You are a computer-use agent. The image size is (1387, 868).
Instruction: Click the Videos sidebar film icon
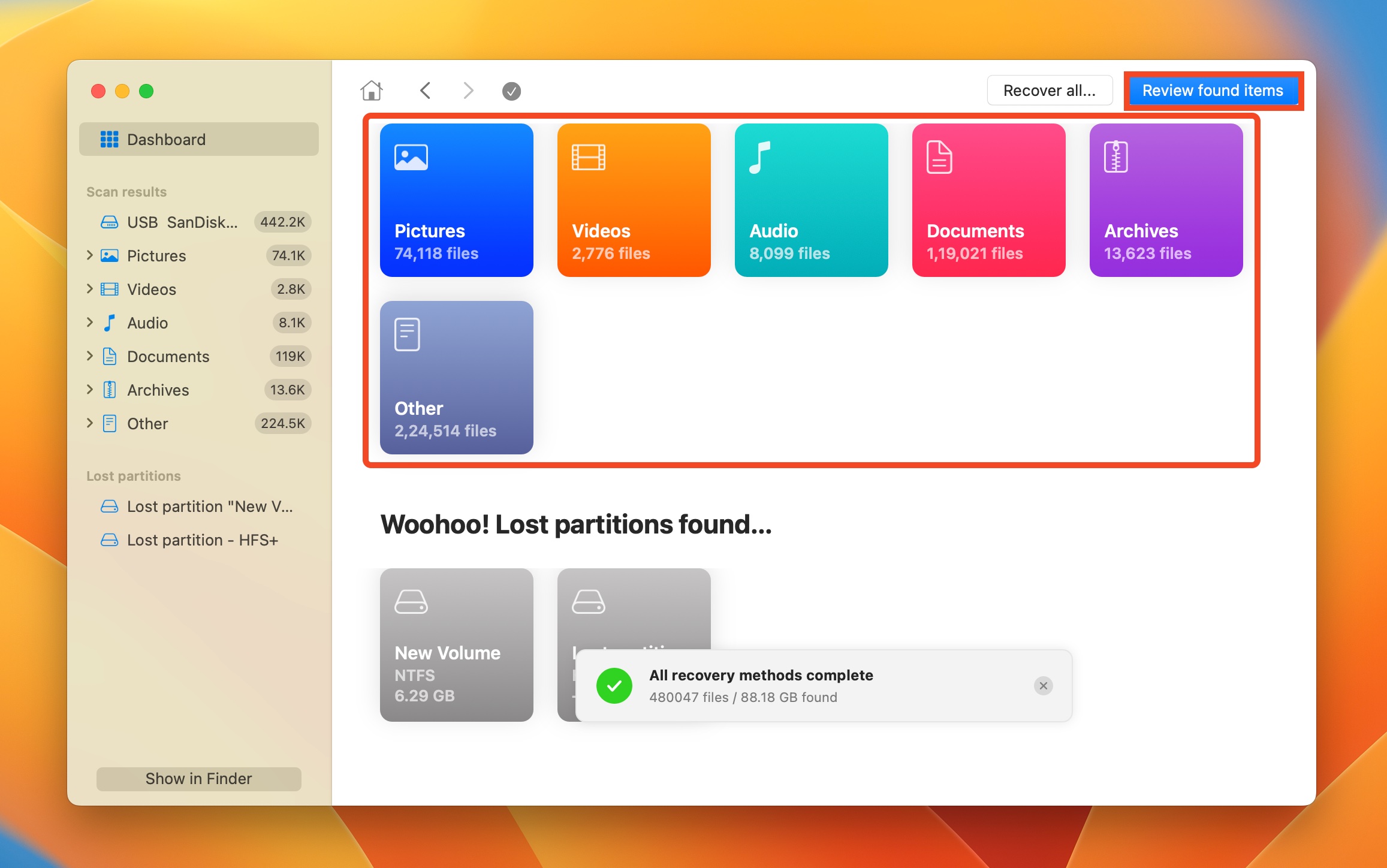(x=109, y=290)
